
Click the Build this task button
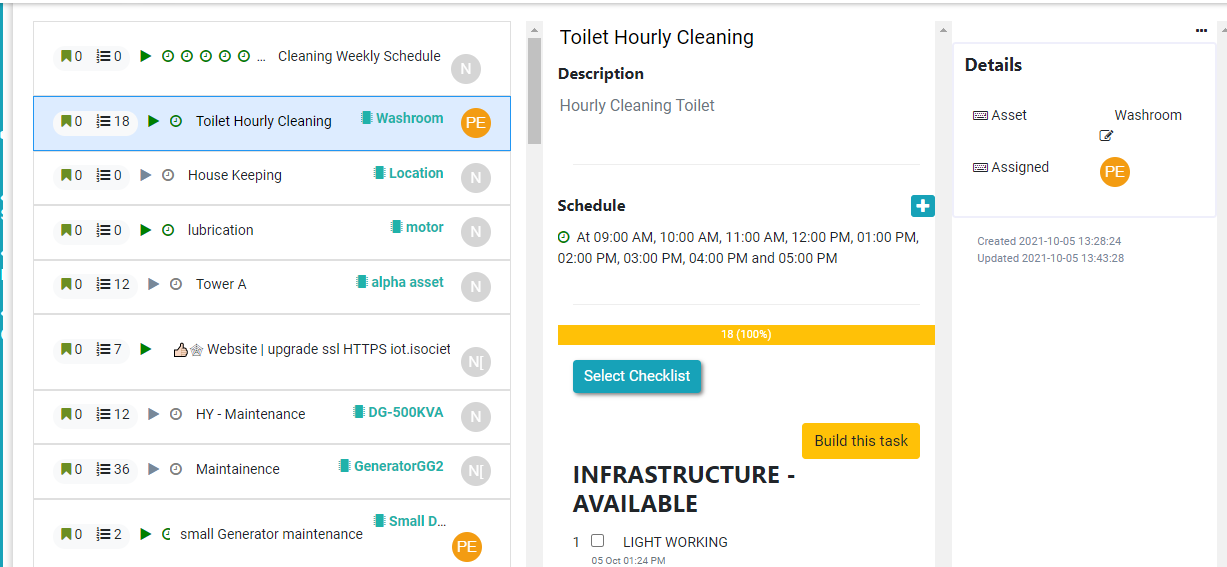click(860, 441)
